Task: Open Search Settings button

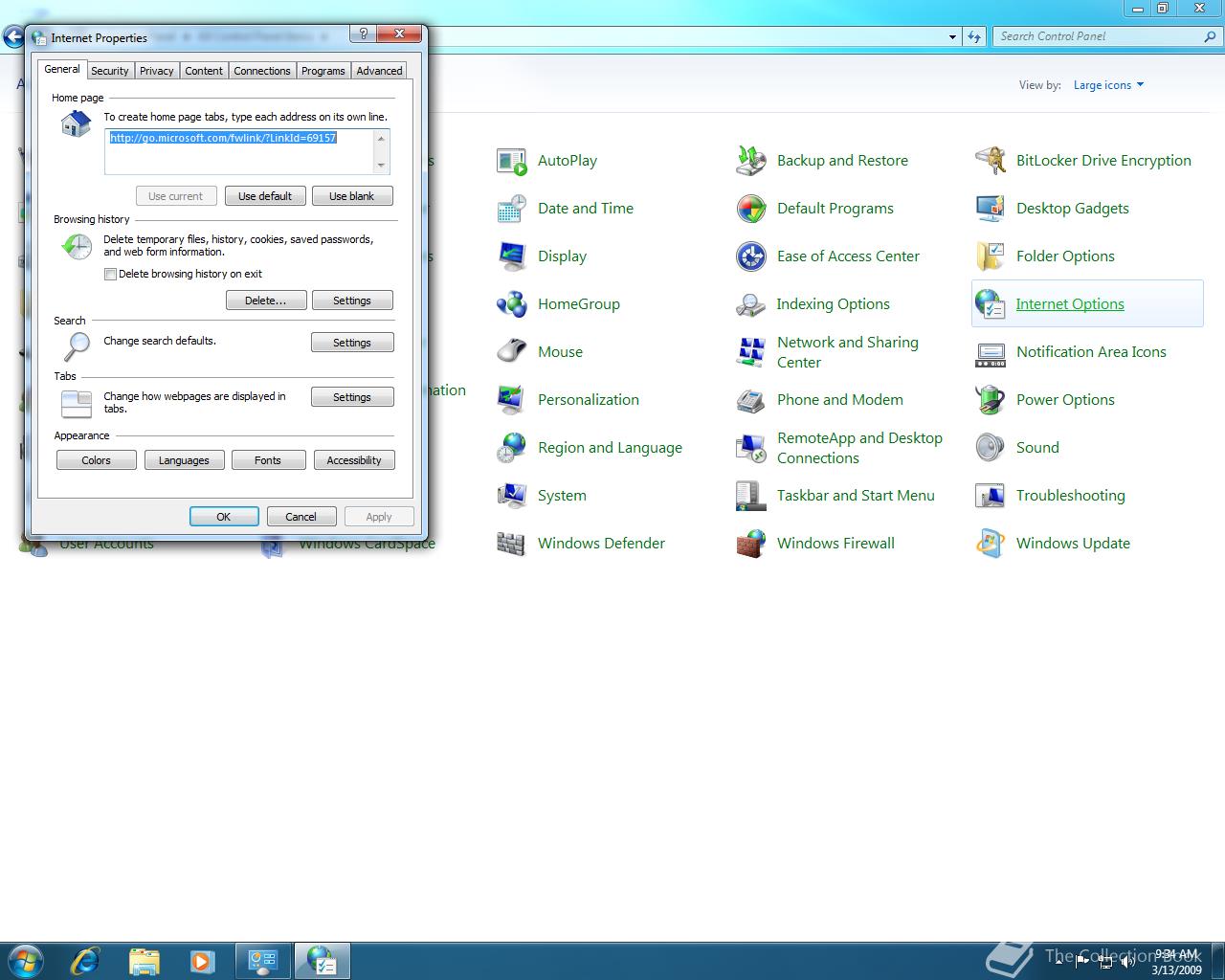Action: [352, 343]
